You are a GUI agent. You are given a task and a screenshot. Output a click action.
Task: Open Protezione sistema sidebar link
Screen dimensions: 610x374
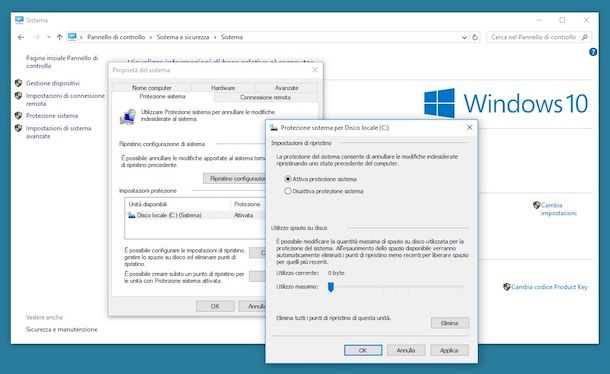52,116
